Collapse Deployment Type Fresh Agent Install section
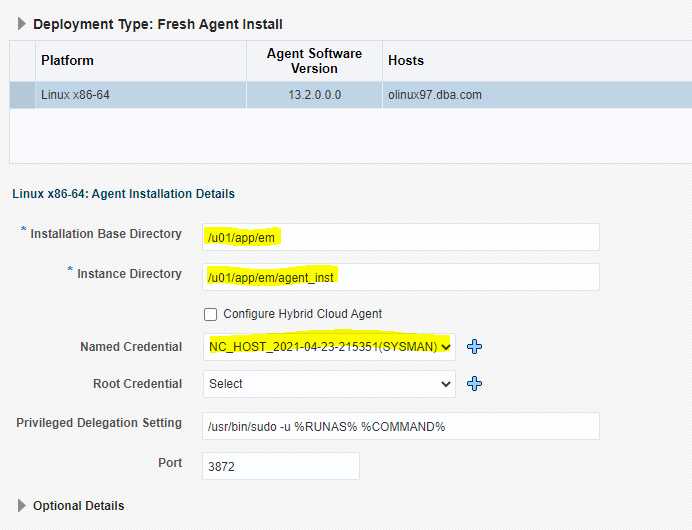The image size is (692, 530). 22,24
